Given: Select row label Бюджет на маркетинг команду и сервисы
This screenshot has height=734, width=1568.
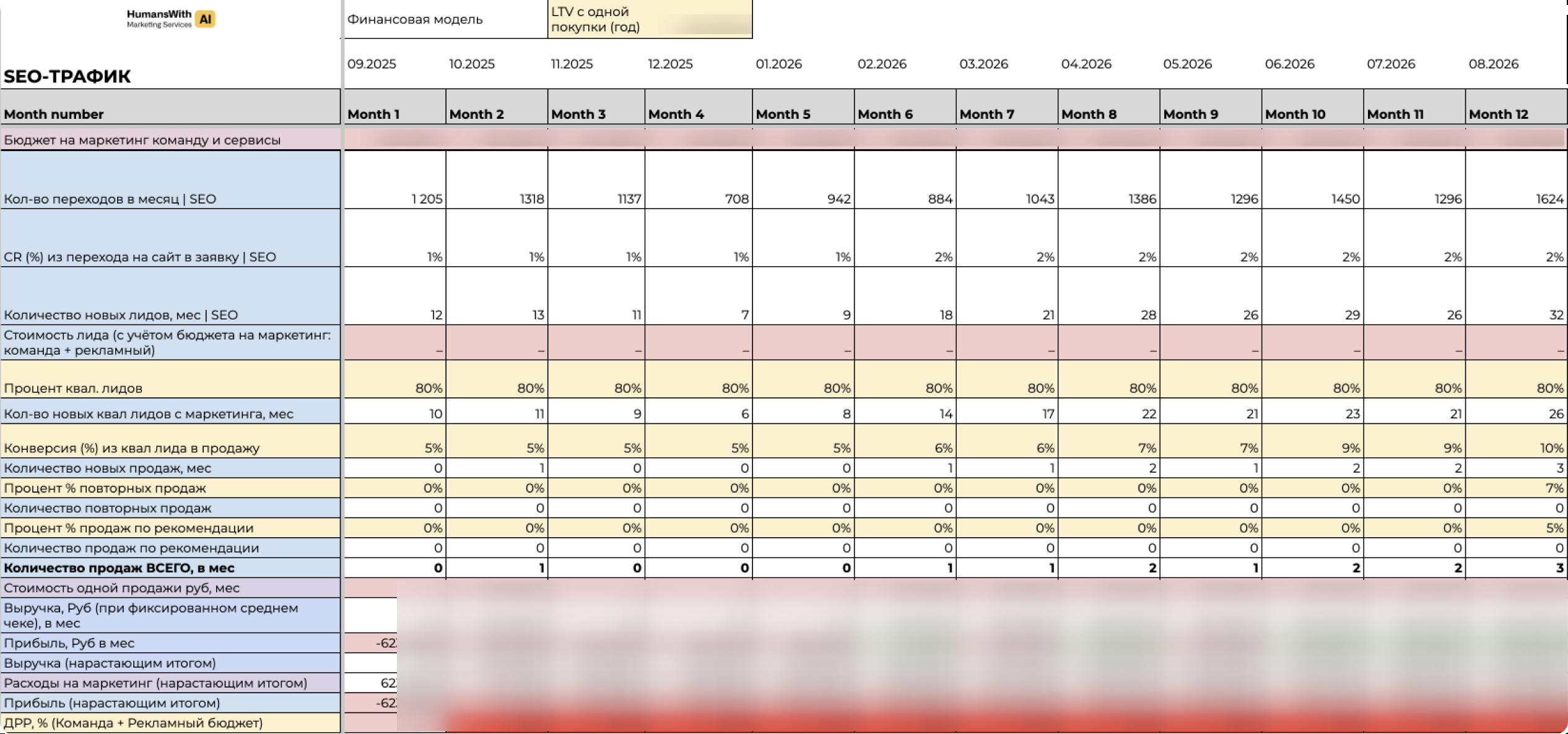Looking at the screenshot, I should [x=142, y=140].
